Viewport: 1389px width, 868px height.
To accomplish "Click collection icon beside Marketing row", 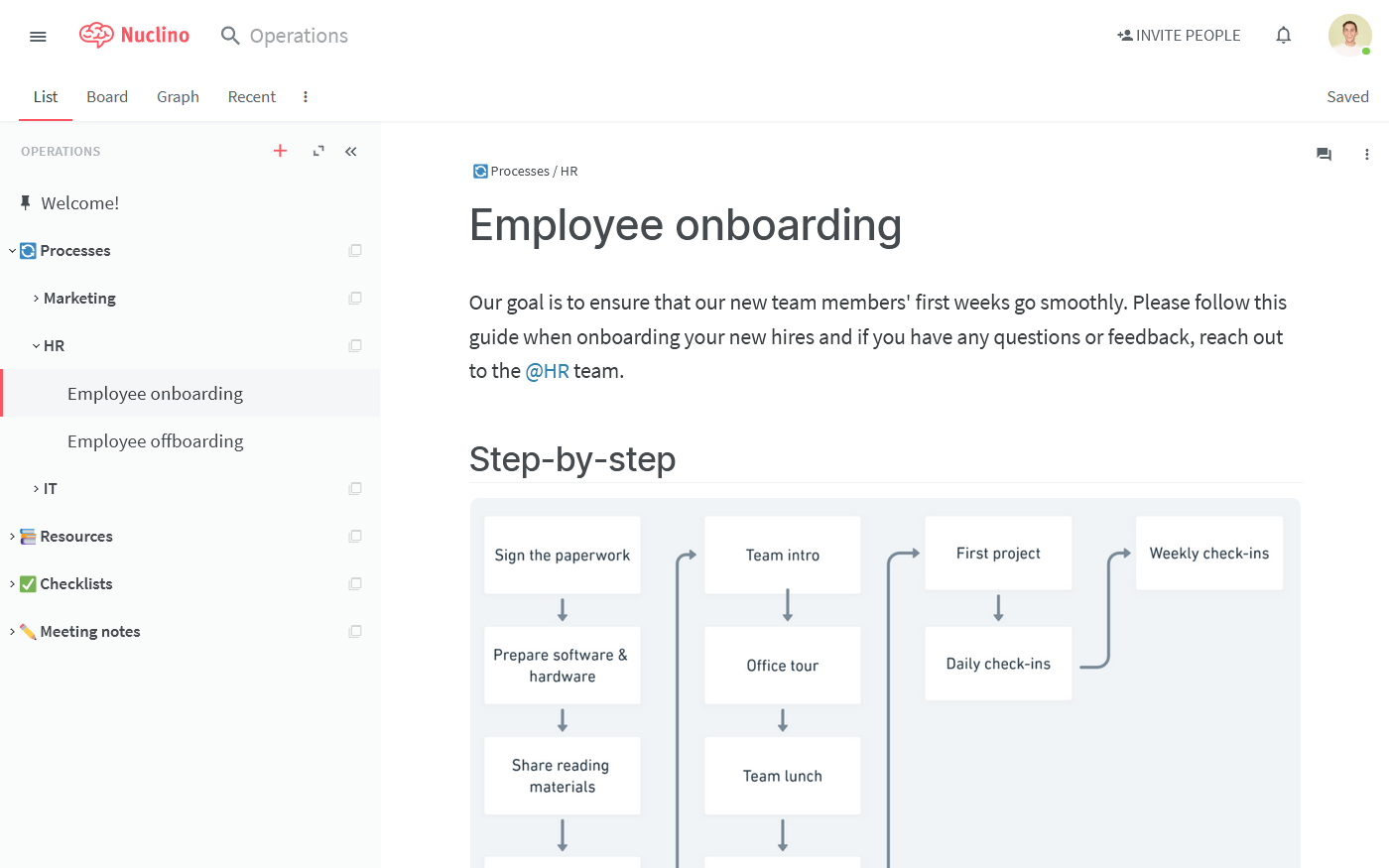I will (x=355, y=299).
